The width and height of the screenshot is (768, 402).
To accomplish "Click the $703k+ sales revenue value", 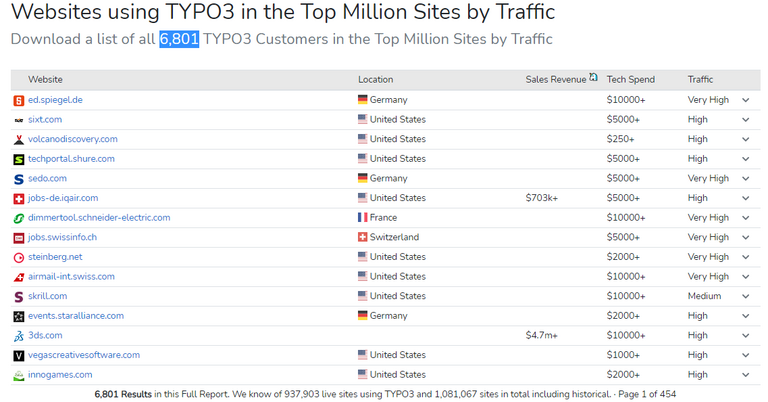I will point(541,198).
